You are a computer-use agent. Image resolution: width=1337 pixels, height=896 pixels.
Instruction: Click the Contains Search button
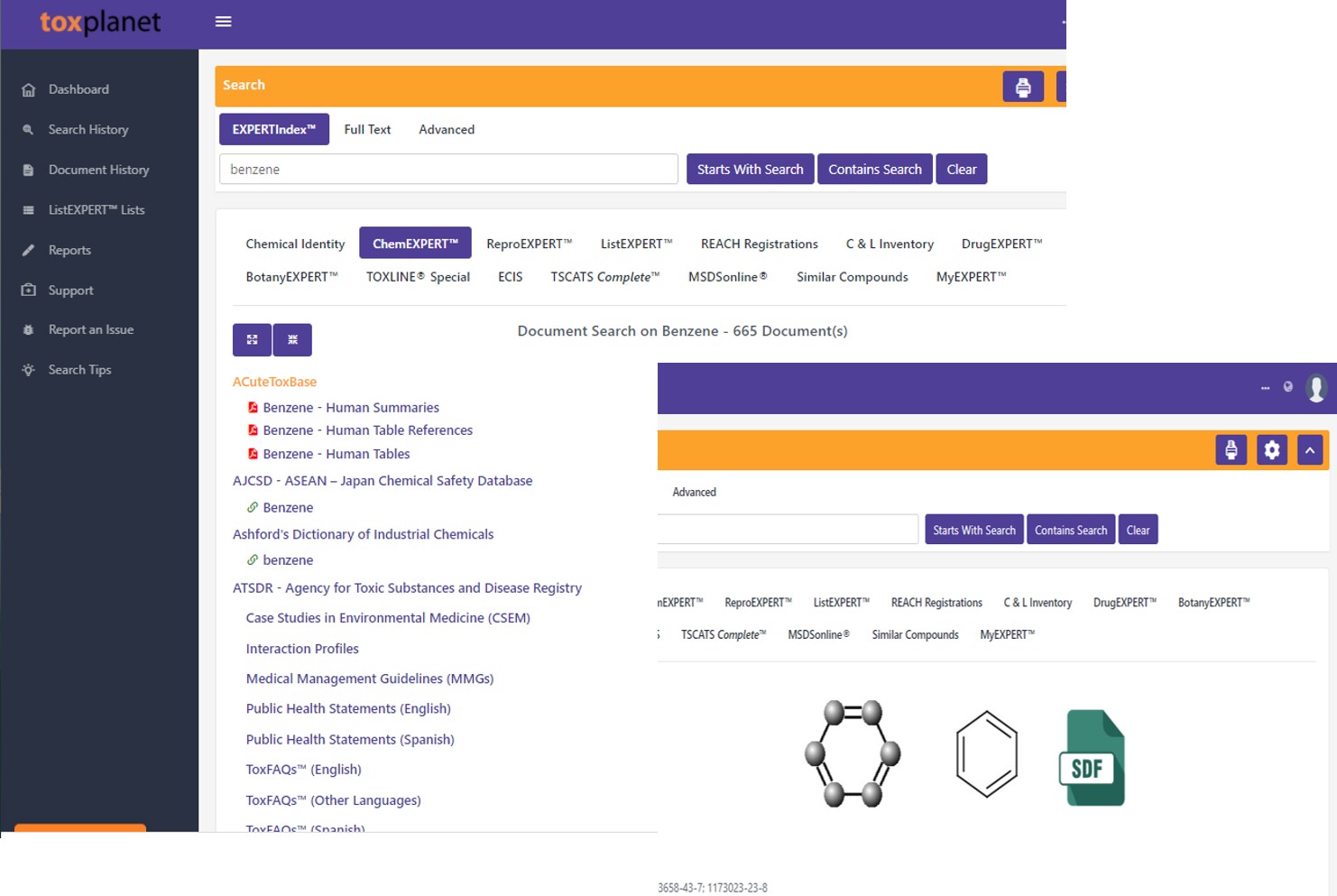[x=875, y=169]
